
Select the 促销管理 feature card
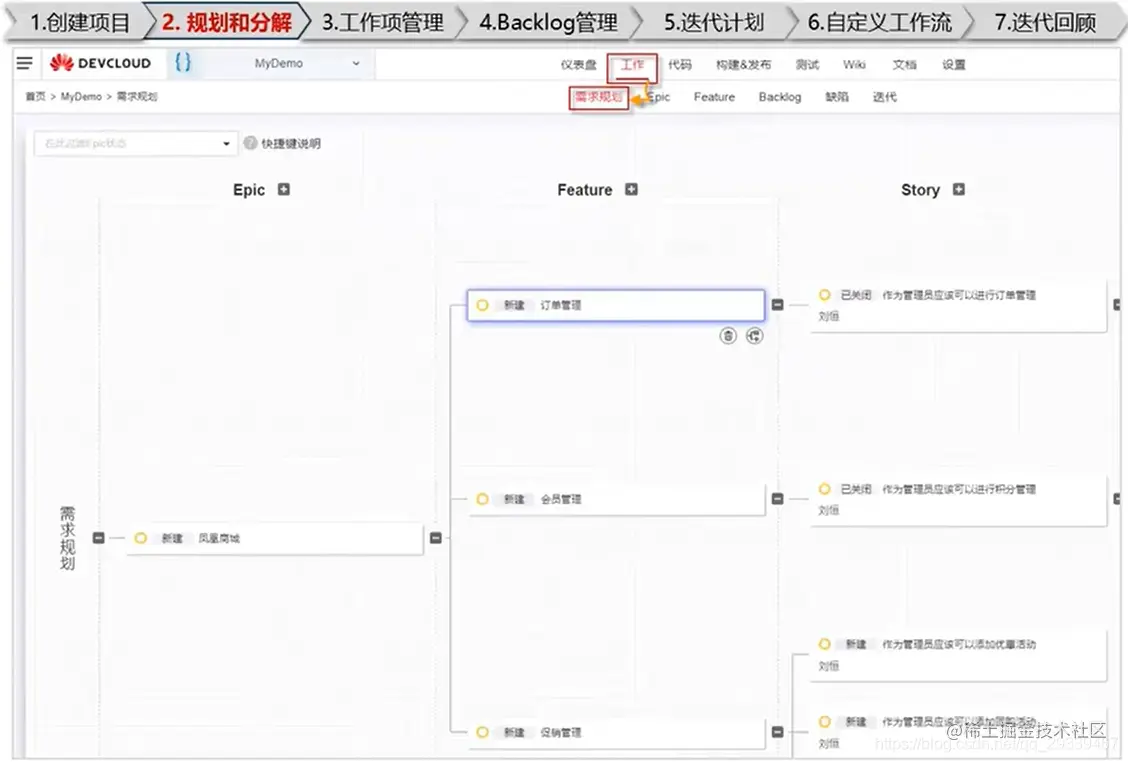click(x=616, y=732)
